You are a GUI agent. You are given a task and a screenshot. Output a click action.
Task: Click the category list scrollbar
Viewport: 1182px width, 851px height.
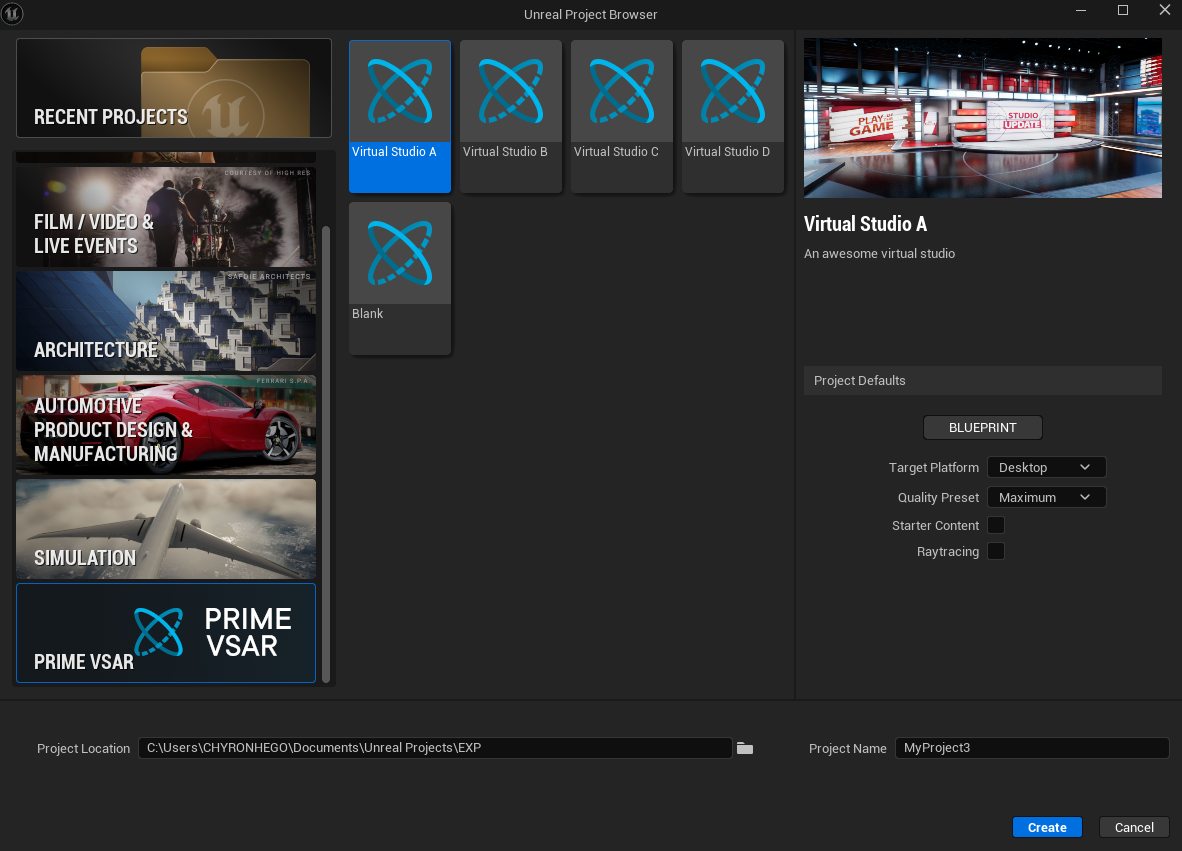326,454
